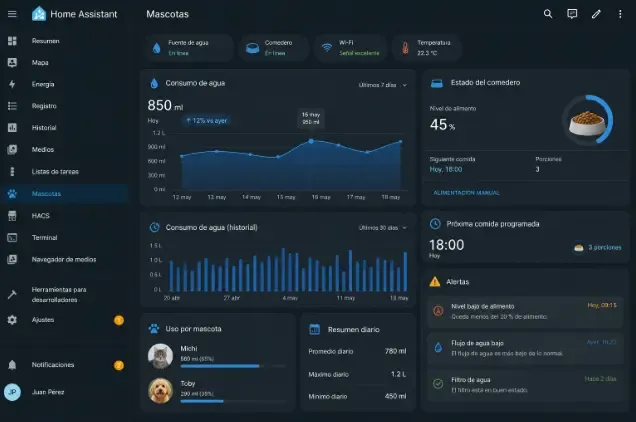This screenshot has height=422, width=636.
Task: Click the Medios sidebar icon
Action: click(12, 149)
